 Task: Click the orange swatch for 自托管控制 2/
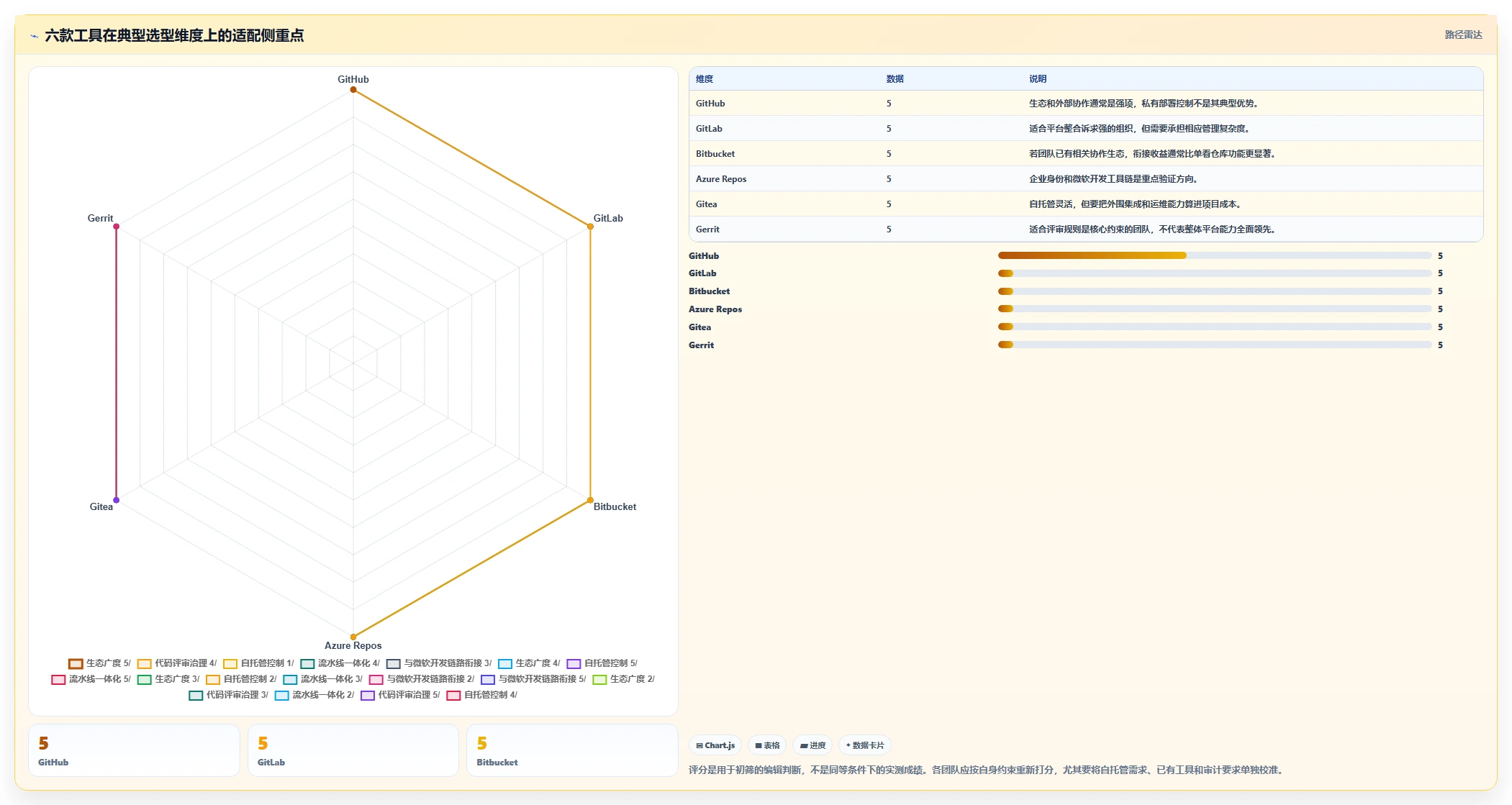pyautogui.click(x=213, y=679)
